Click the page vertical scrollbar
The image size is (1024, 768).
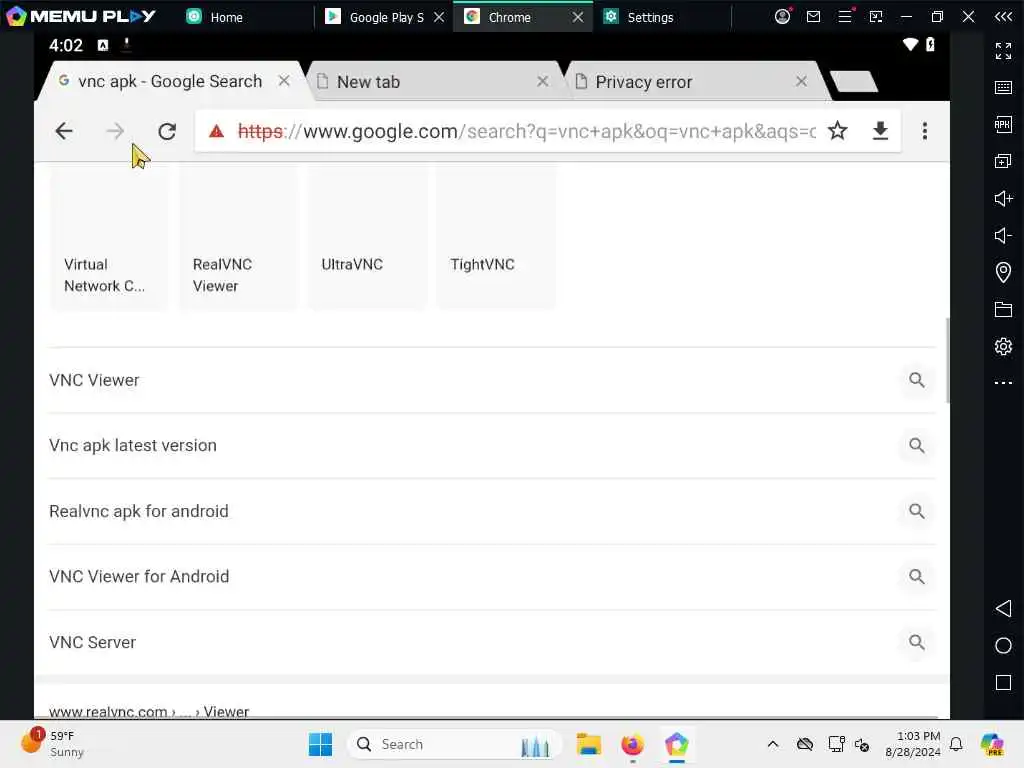[x=947, y=360]
